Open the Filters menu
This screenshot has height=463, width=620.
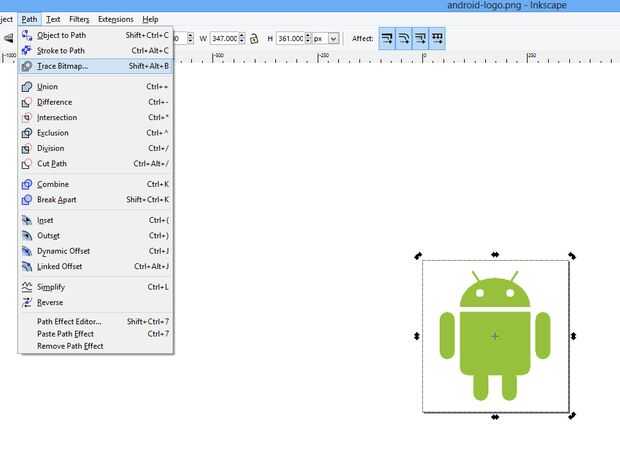point(79,19)
